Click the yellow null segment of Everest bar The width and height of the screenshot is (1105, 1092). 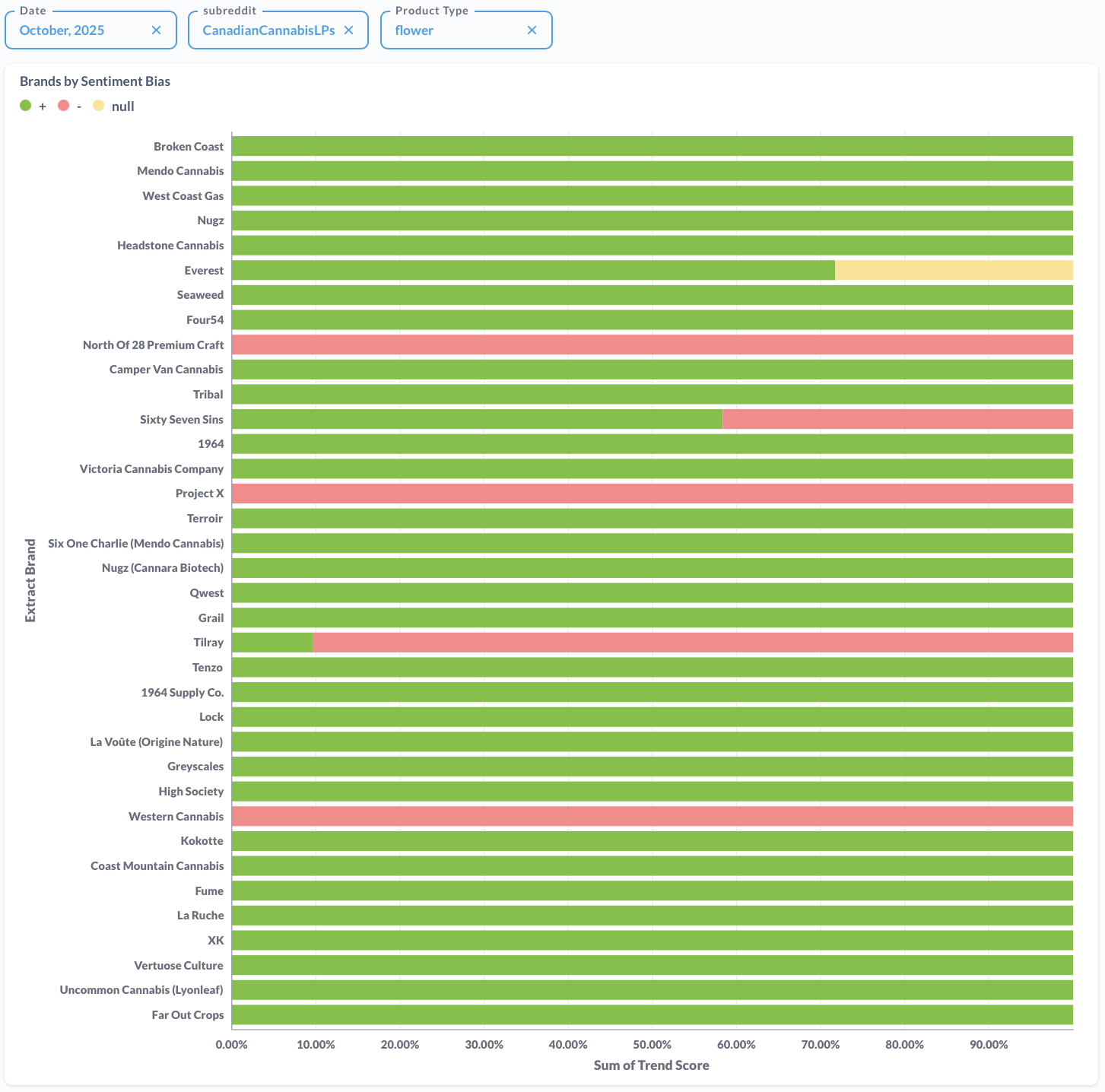[x=953, y=270]
